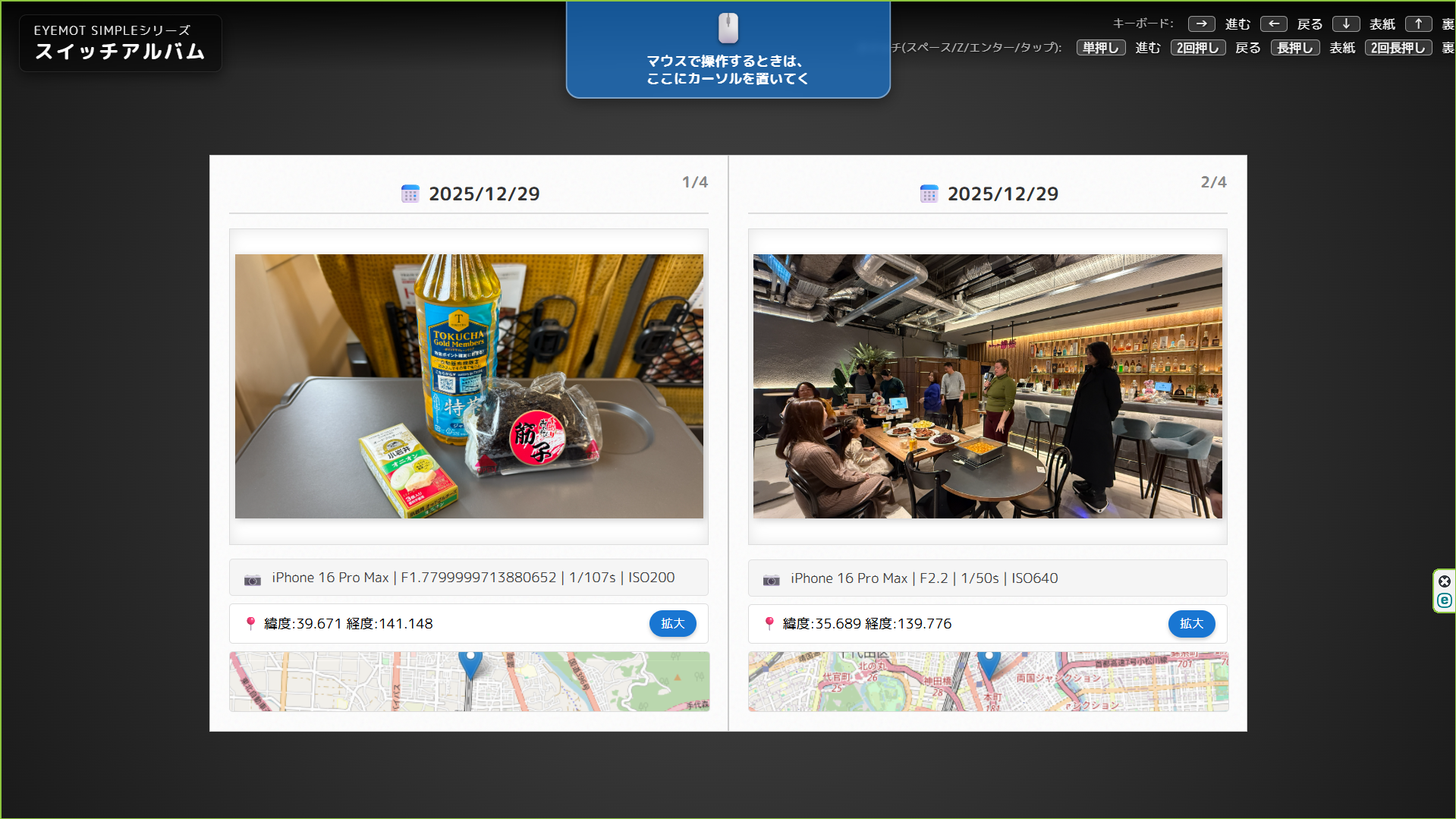The height and width of the screenshot is (819, 1456).
Task: Click the right arrow key icon
Action: pyautogui.click(x=1201, y=24)
